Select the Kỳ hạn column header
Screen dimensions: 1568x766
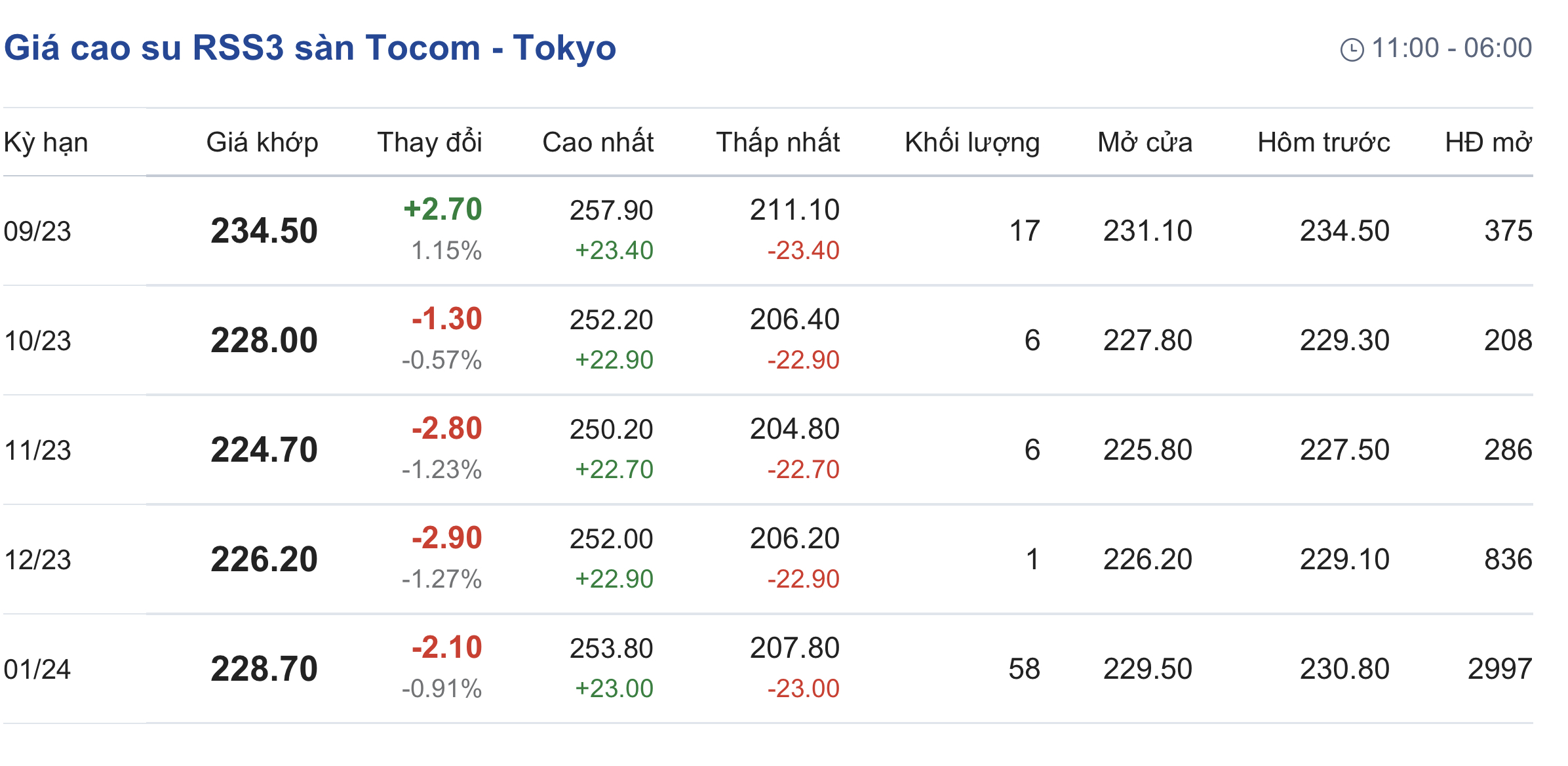click(x=46, y=142)
